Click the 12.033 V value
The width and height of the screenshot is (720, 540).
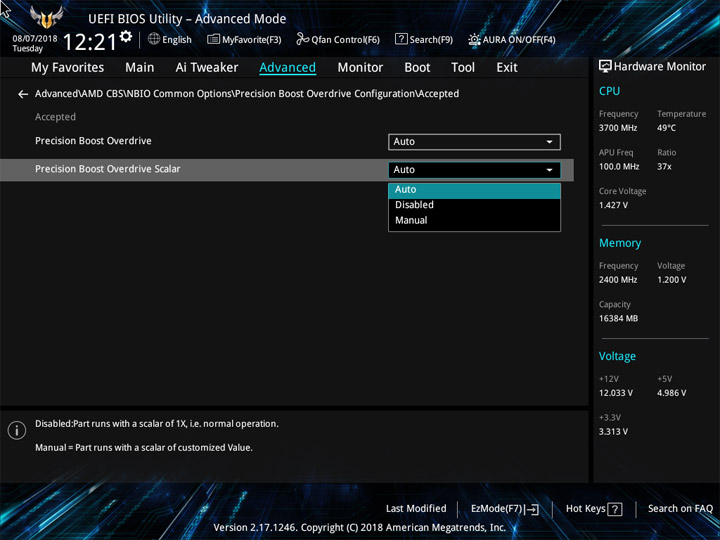point(616,393)
